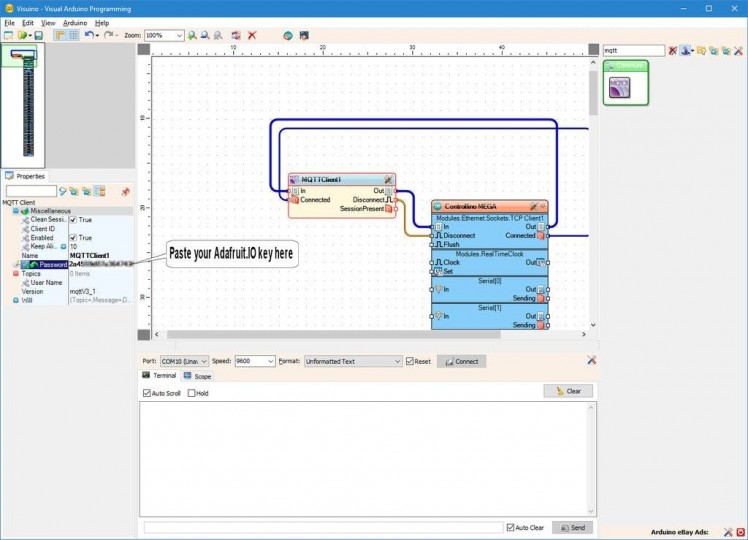748x540 pixels.
Task: Clear the component search filter with red X
Action: (x=673, y=50)
